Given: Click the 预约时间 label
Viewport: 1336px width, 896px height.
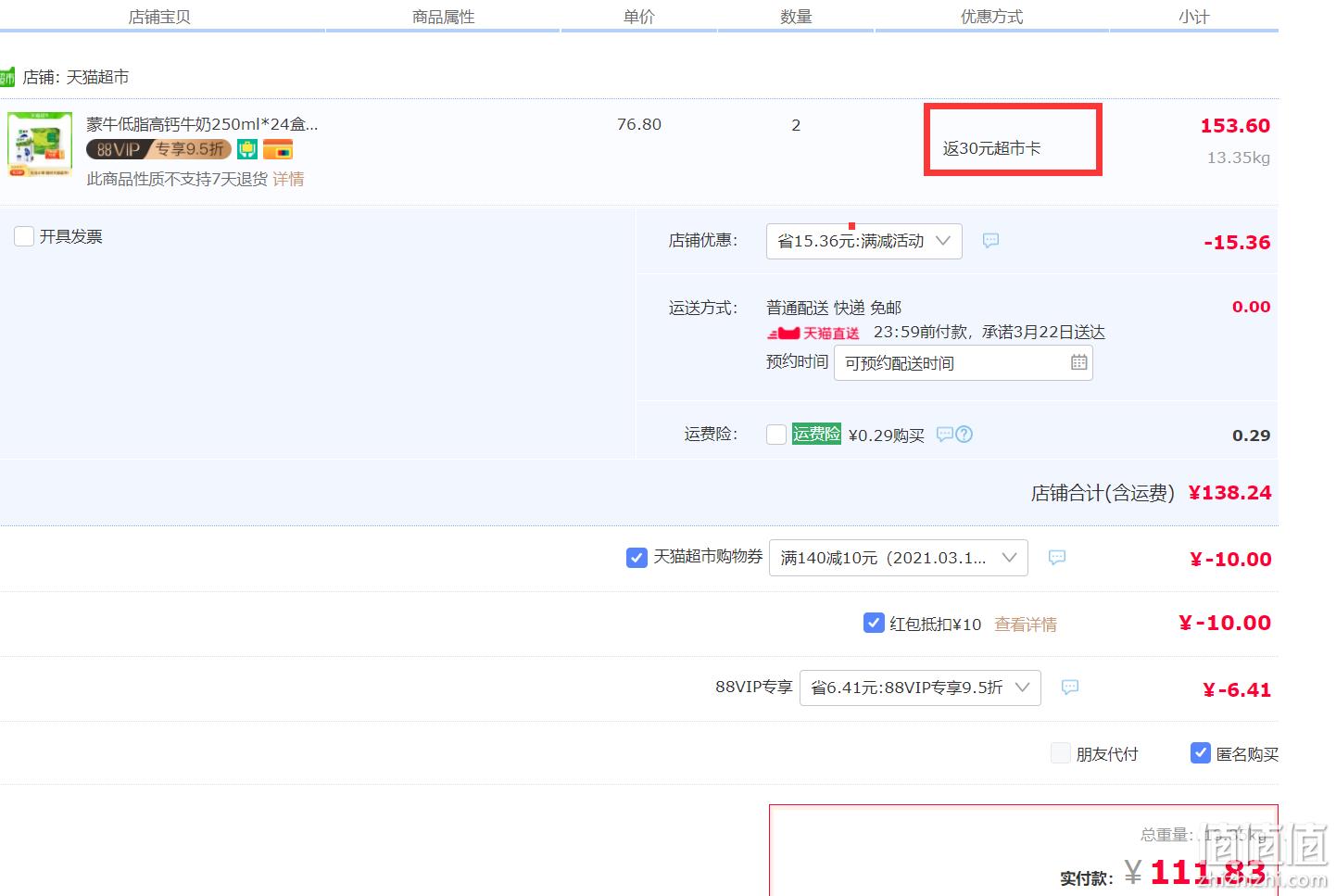Looking at the screenshot, I should click(x=797, y=361).
